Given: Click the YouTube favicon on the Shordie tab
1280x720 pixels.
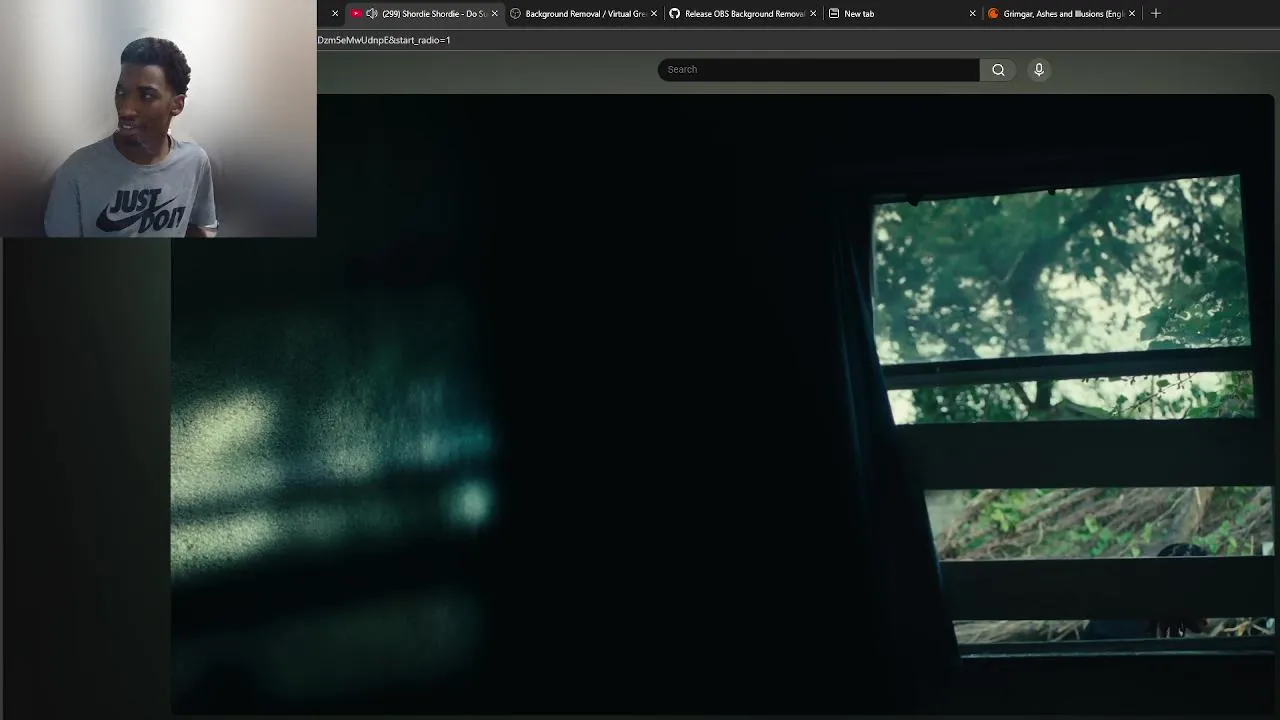Looking at the screenshot, I should point(356,13).
